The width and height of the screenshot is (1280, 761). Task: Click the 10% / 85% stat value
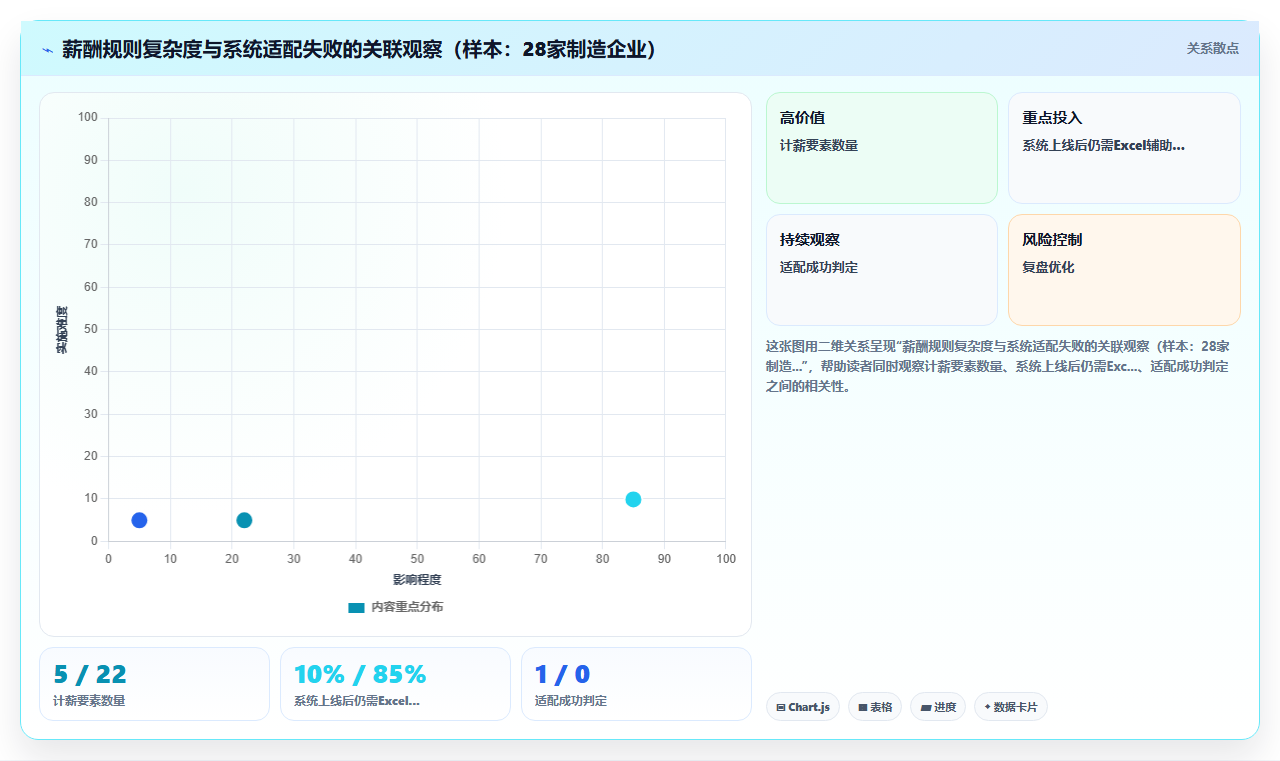coord(360,675)
